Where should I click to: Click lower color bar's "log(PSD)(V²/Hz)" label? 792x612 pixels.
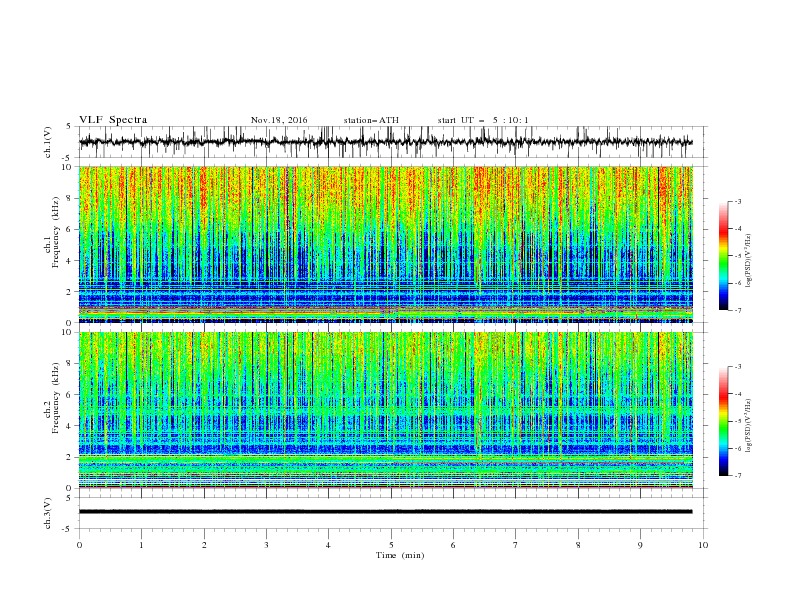(x=749, y=426)
